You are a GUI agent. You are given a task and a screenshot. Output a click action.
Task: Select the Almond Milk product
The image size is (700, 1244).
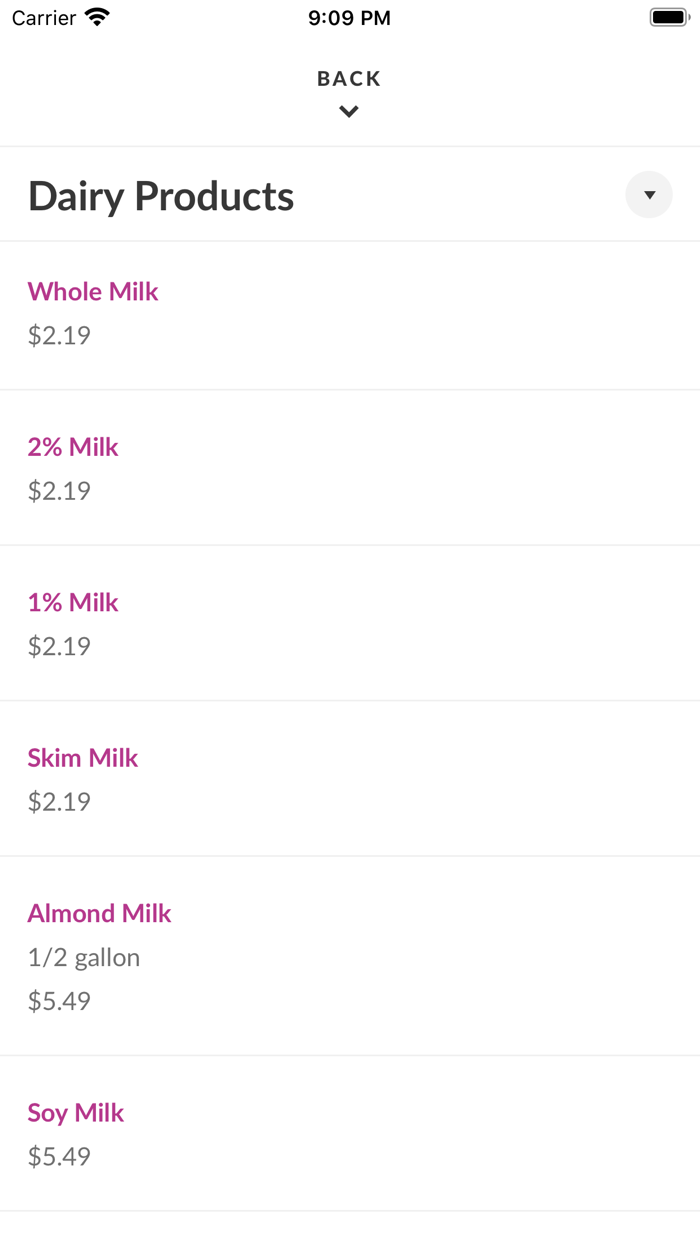(99, 913)
